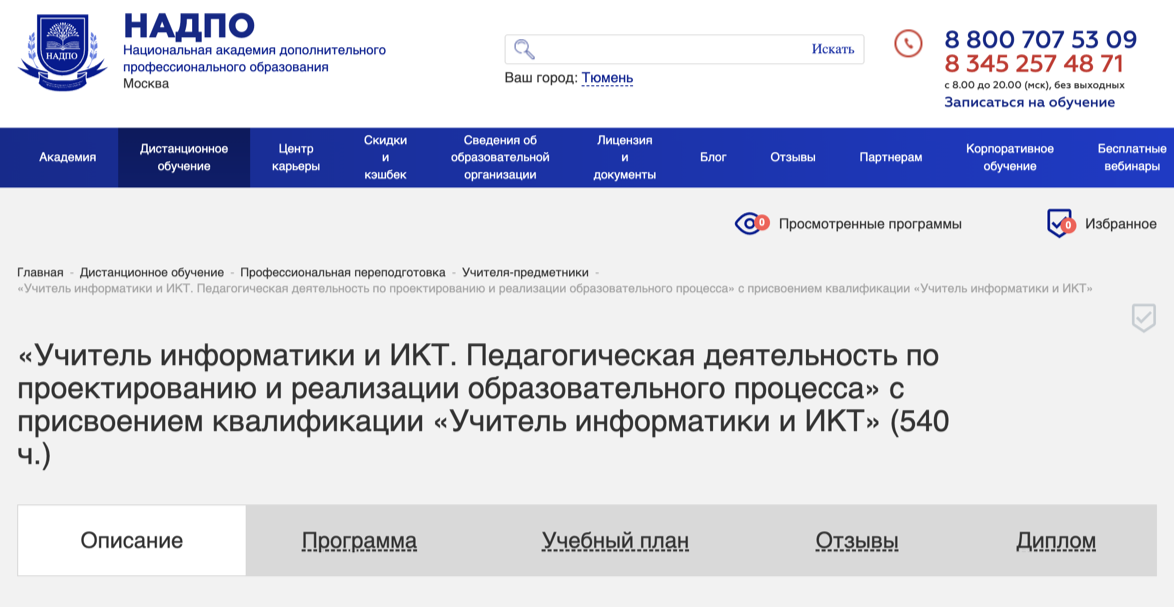Open the Отзывы item in navigation bar

tap(793, 157)
